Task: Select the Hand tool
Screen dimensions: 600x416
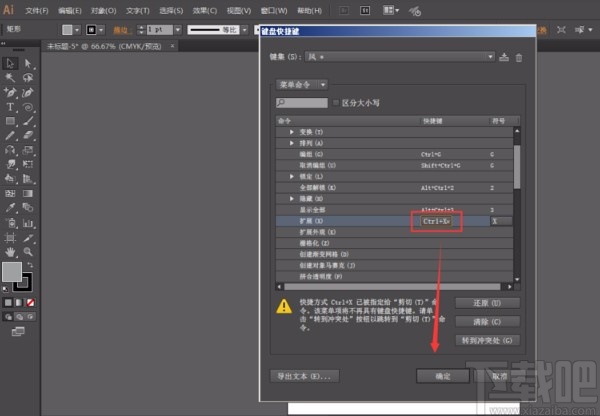Action: [10, 252]
